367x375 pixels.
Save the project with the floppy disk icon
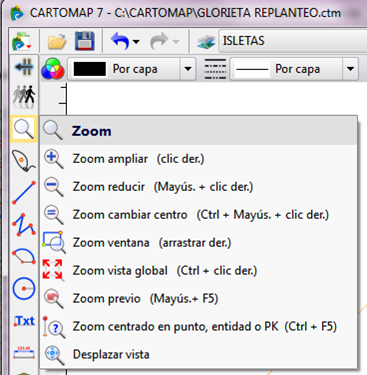[x=85, y=41]
